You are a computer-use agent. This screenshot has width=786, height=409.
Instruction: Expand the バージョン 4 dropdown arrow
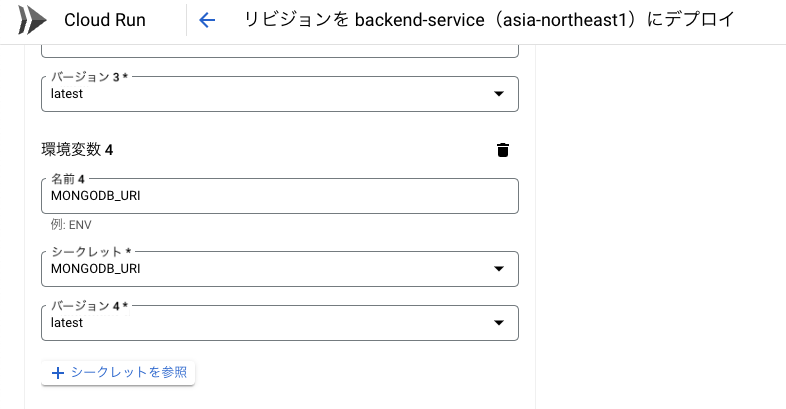(498, 323)
